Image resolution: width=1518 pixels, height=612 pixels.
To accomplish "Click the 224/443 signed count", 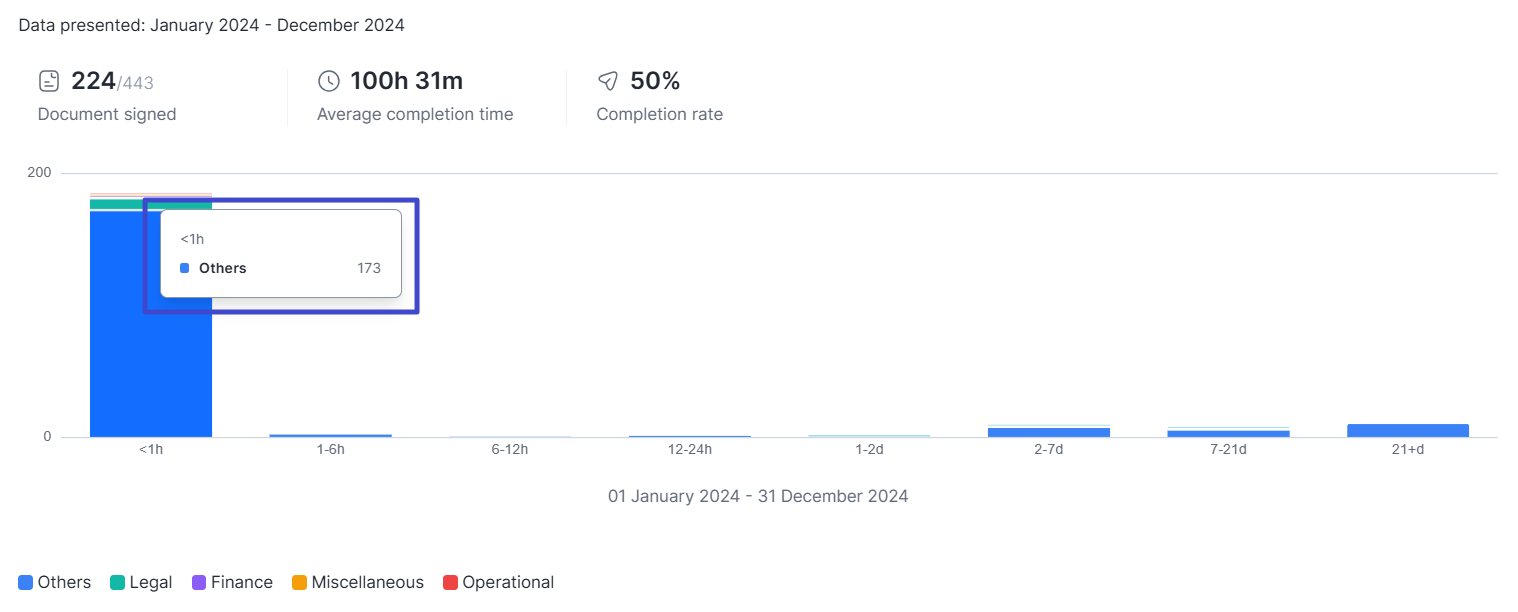I will point(112,81).
